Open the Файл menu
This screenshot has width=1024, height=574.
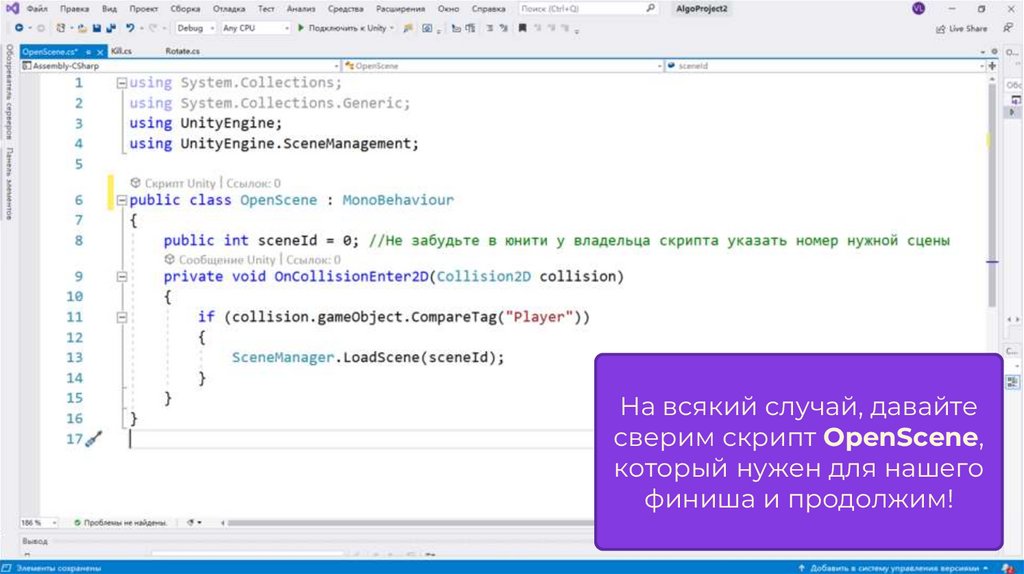coord(37,8)
